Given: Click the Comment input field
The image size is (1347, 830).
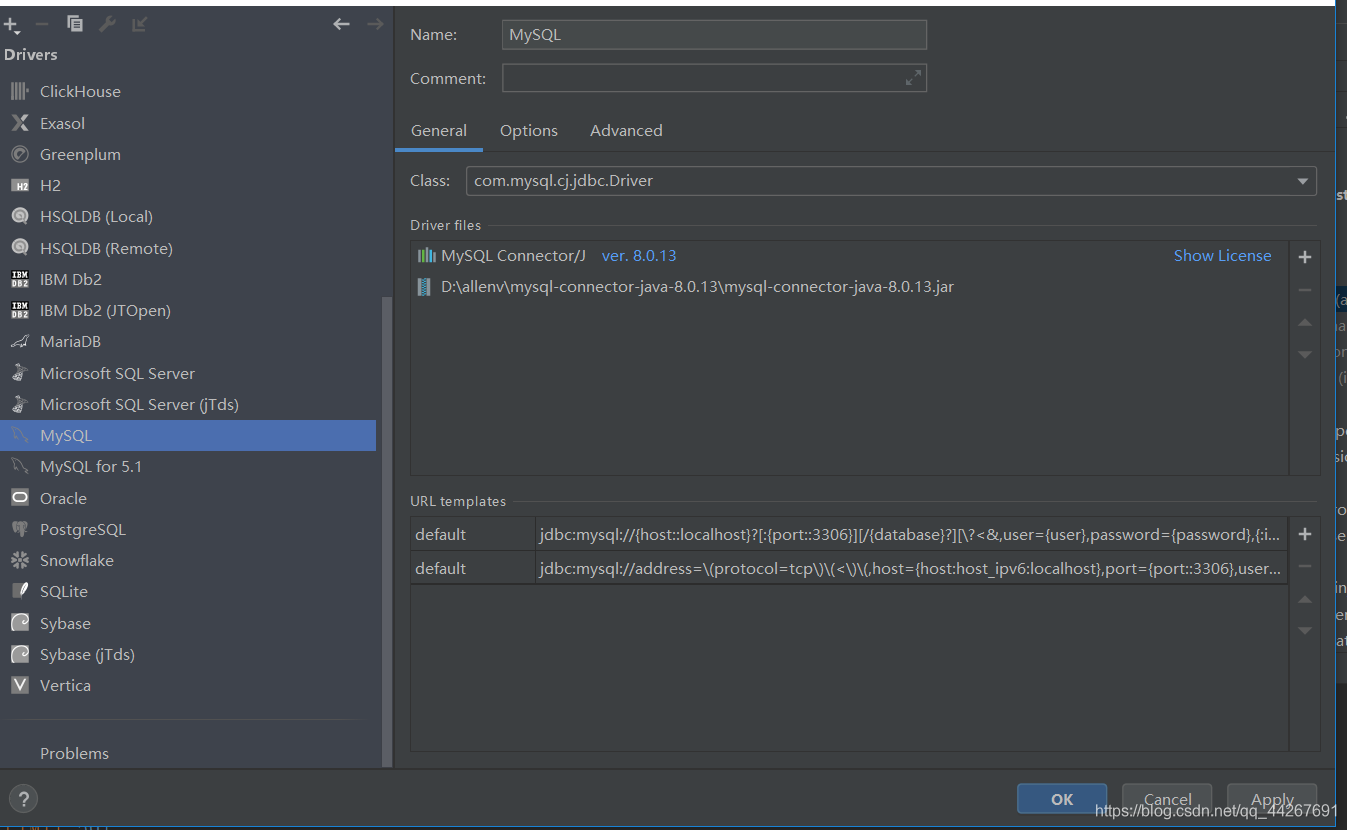Looking at the screenshot, I should [714, 78].
